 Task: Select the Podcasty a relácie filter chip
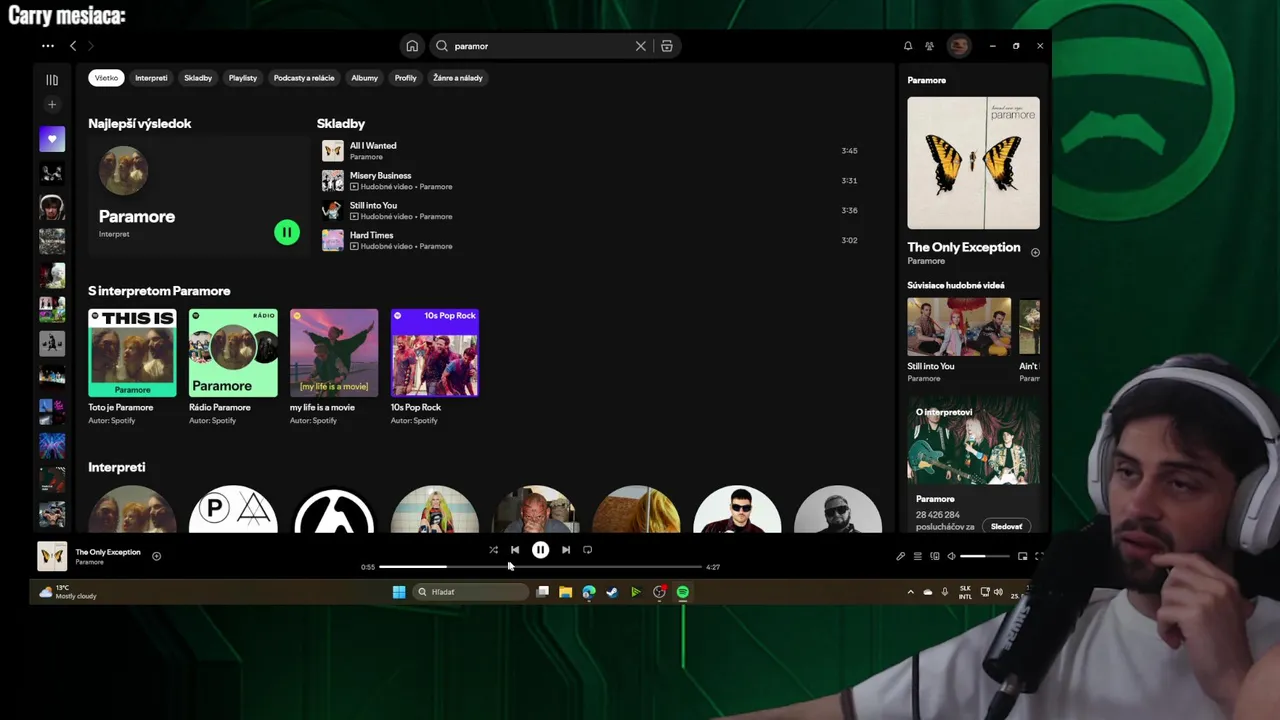click(304, 78)
